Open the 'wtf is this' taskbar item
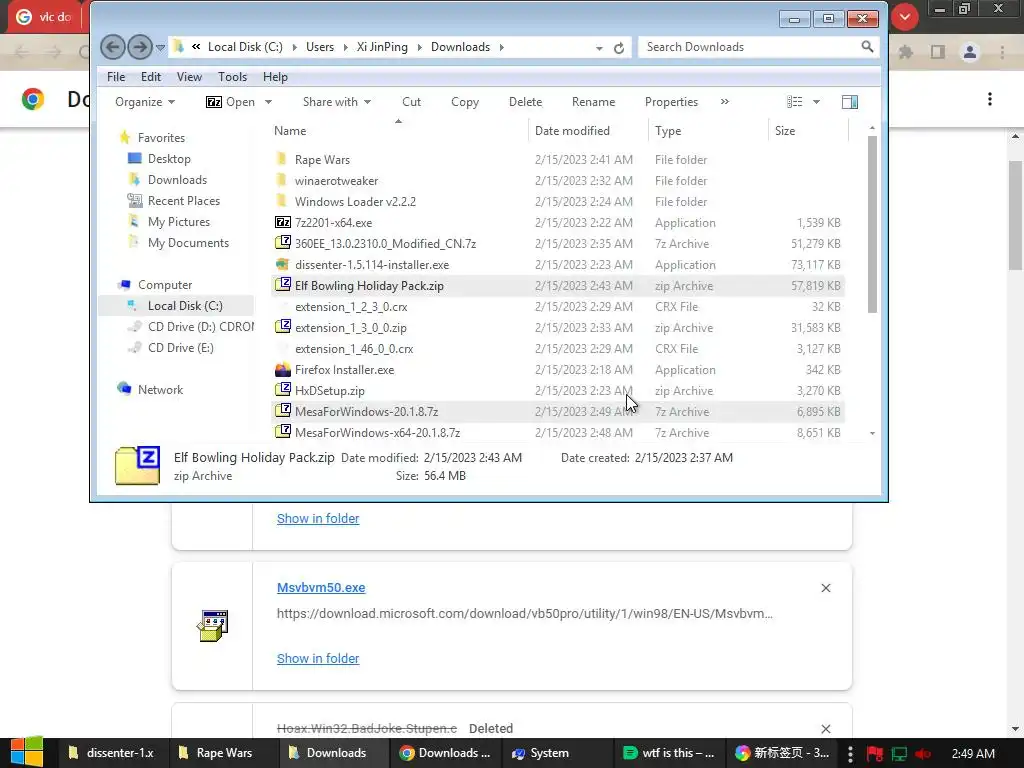 pos(668,753)
